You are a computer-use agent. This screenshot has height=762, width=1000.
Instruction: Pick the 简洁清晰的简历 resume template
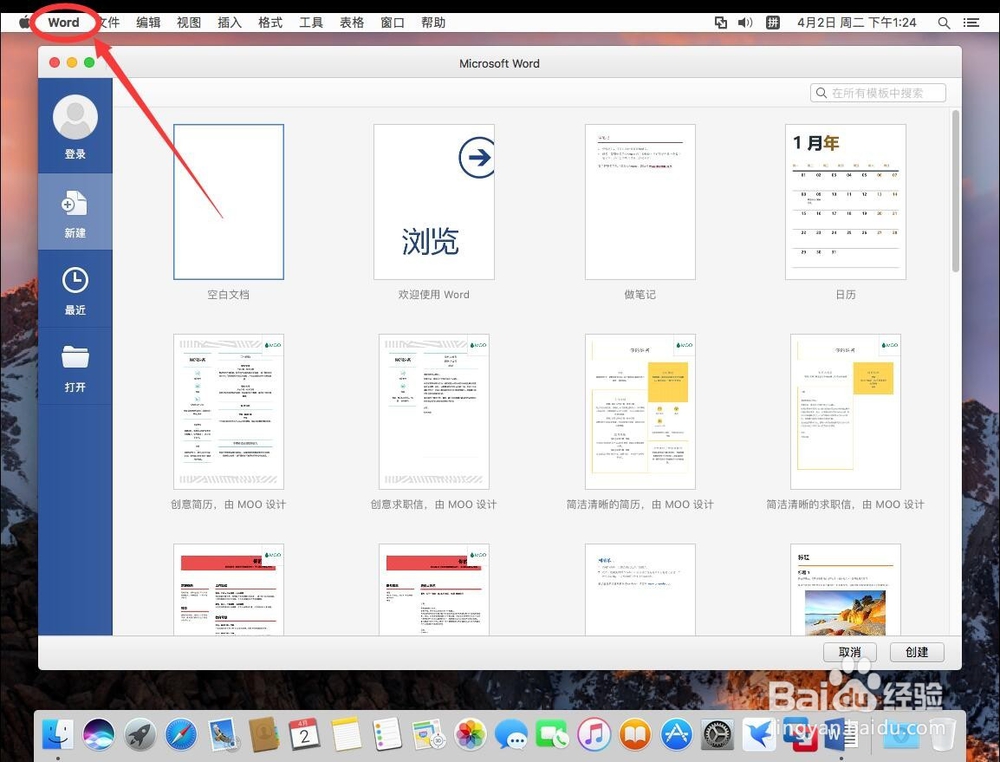[x=640, y=411]
